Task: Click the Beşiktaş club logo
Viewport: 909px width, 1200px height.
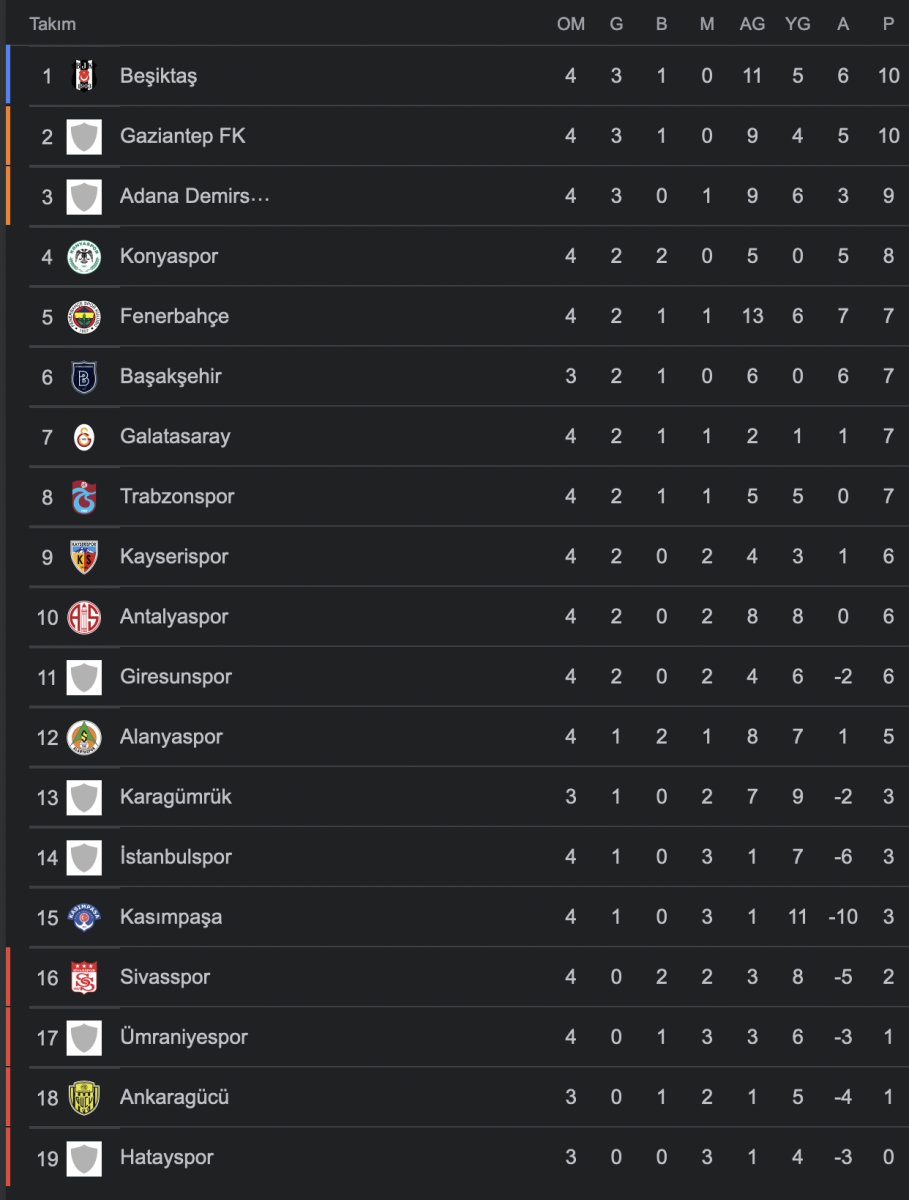Action: pos(84,76)
